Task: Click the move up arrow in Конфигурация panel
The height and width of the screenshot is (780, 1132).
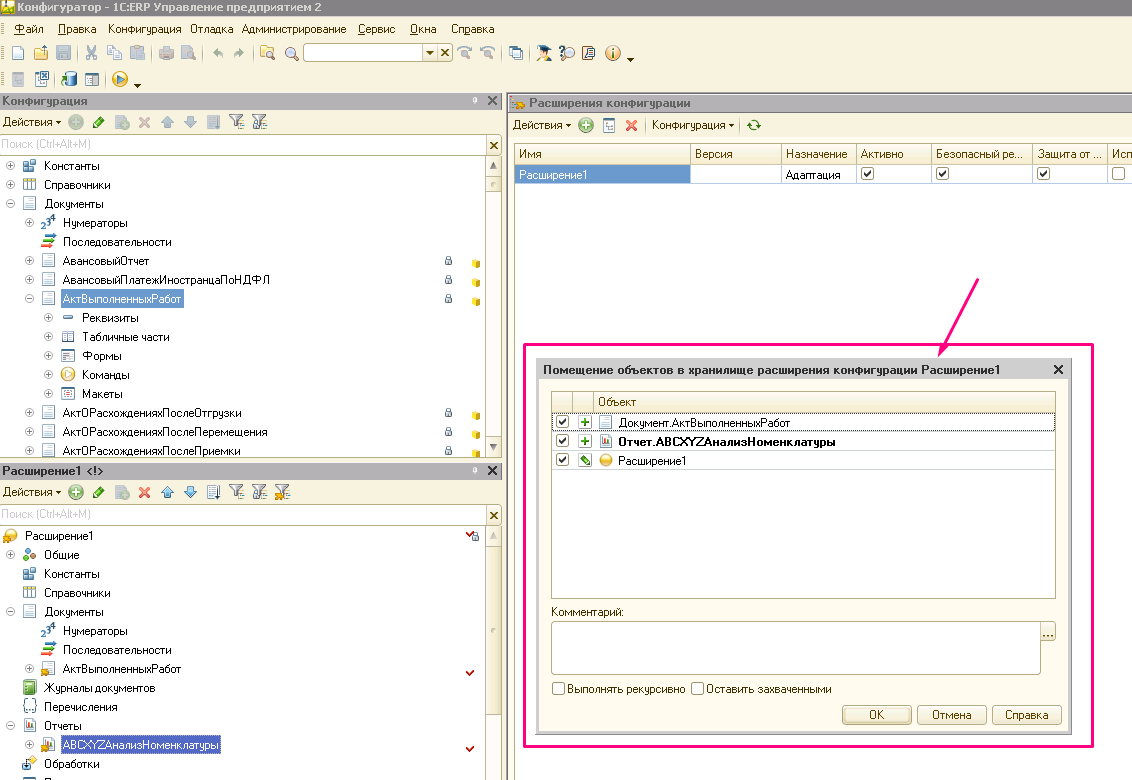Action: pos(167,122)
